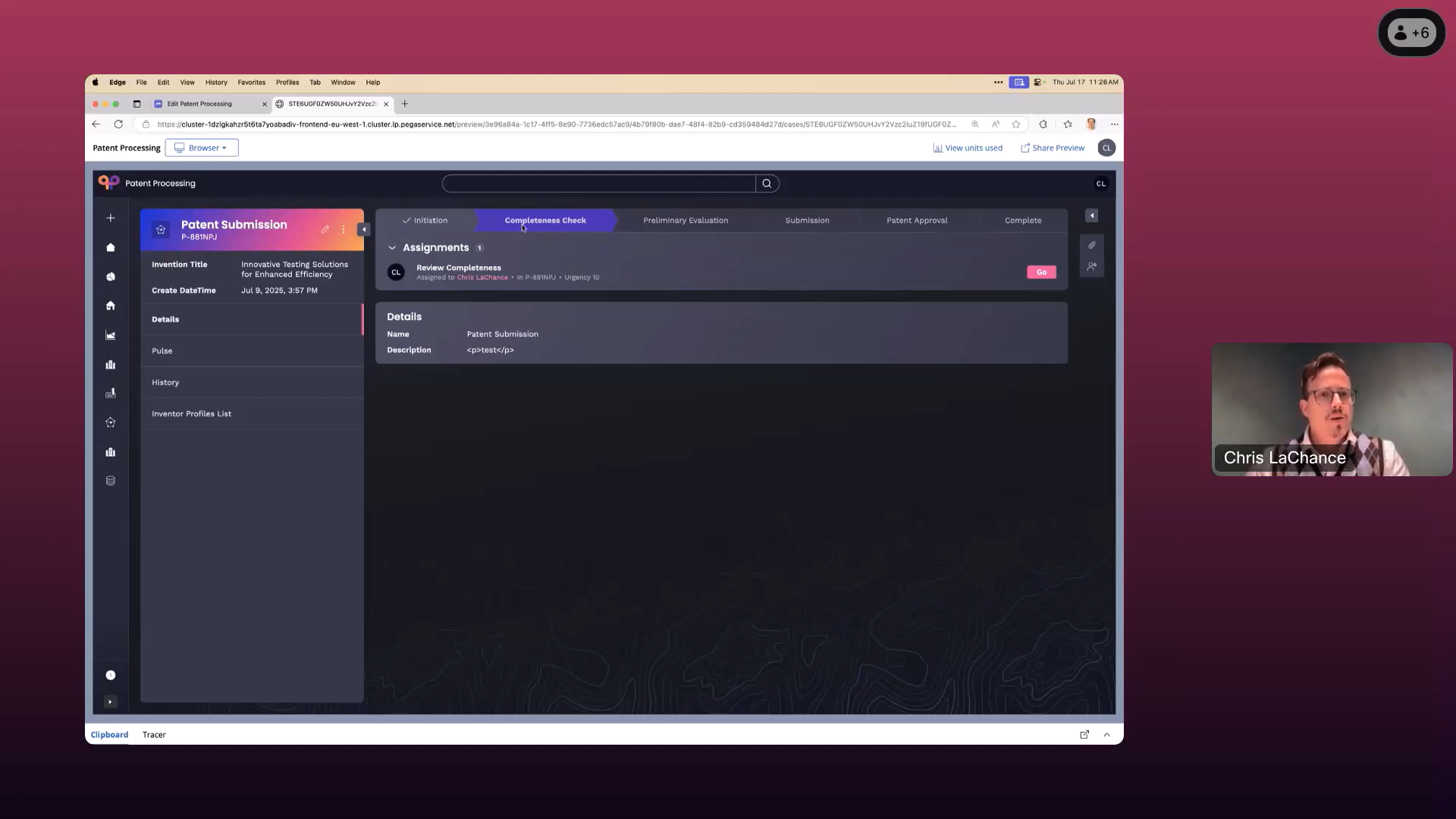Open the Share Preview link
The image size is (1456, 819).
(x=1053, y=147)
